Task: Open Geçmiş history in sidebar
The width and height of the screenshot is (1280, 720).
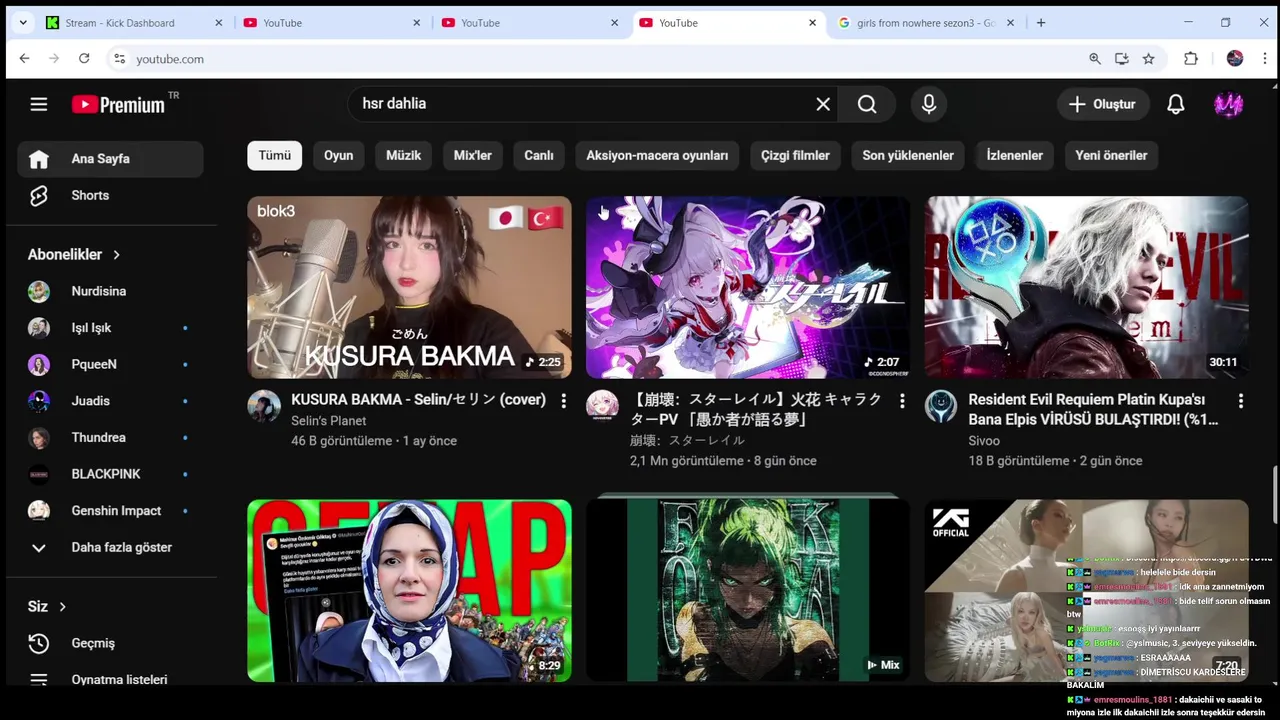Action: [110, 643]
